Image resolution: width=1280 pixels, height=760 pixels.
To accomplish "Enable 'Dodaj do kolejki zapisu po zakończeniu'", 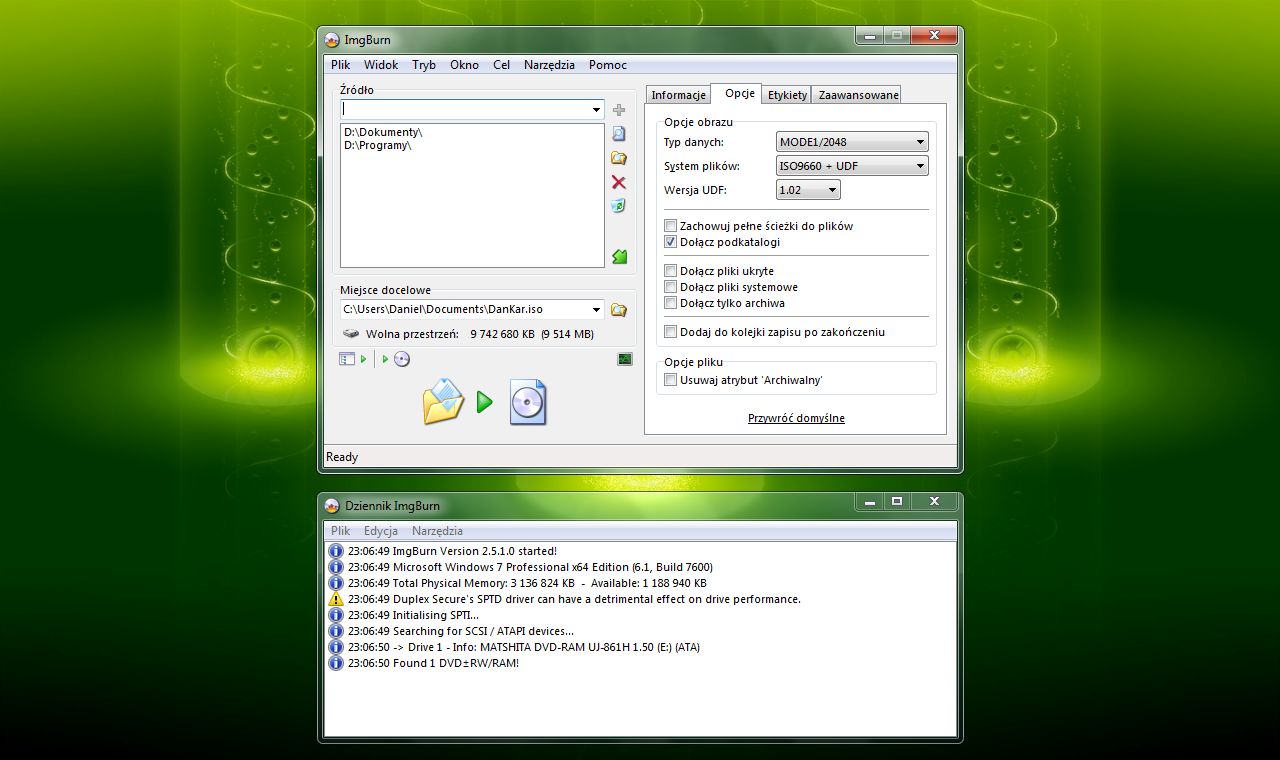I will coord(671,332).
